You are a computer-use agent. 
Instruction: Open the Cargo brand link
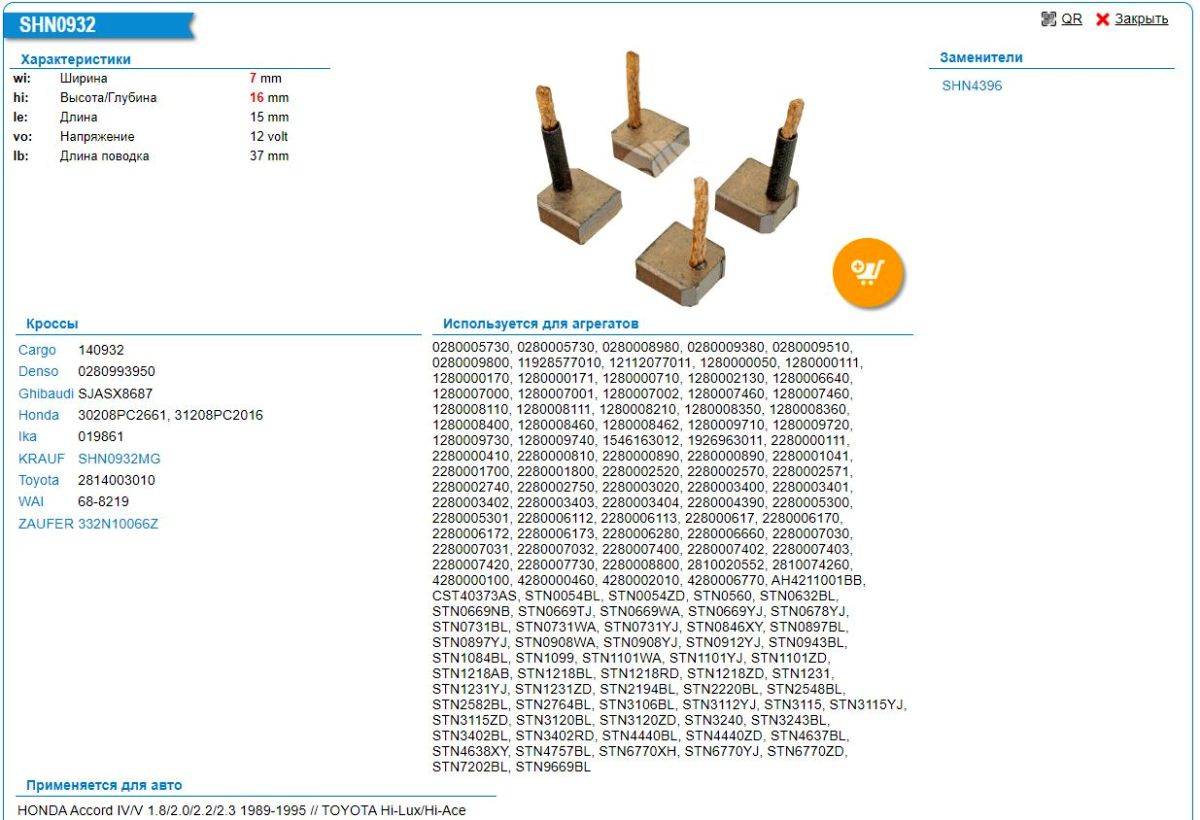(37, 350)
